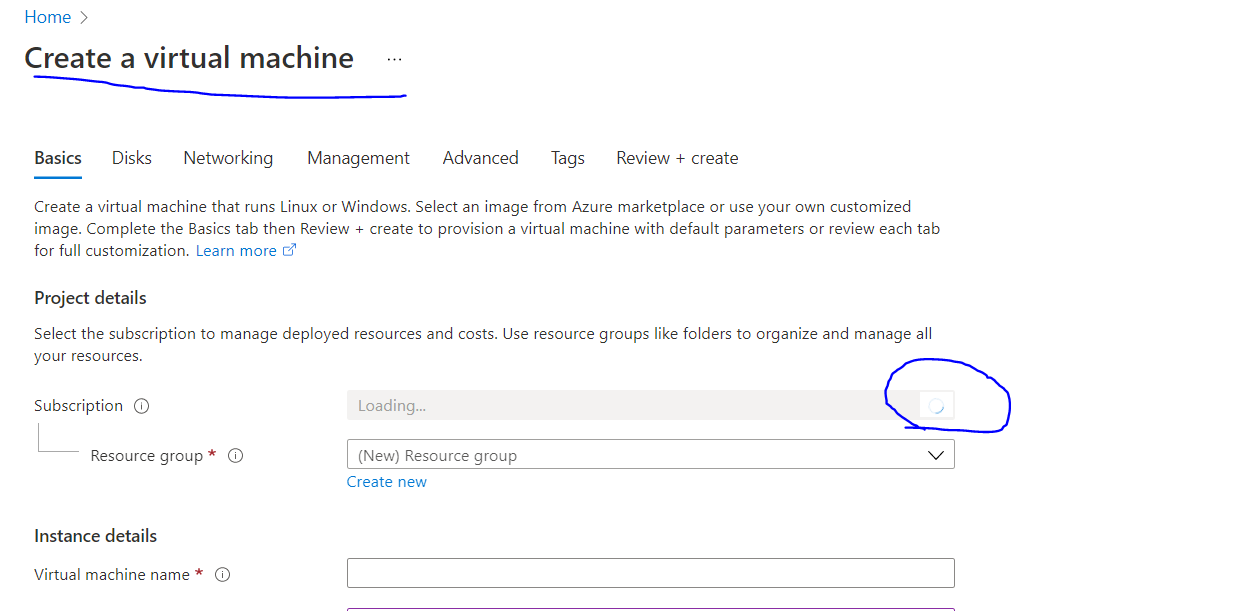Click the Virtual machine name label
Screen dimensions: 1254x611
(112, 575)
